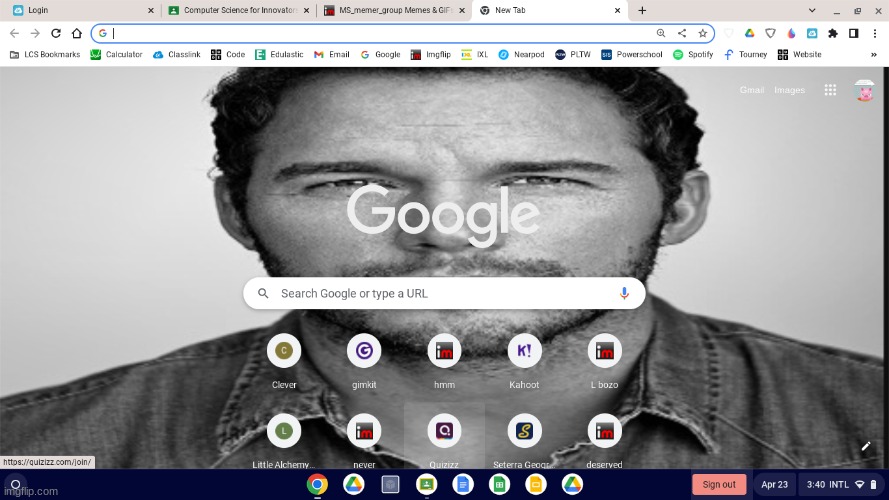Open the Google apps grid
This screenshot has height=500, width=889.
click(x=830, y=90)
